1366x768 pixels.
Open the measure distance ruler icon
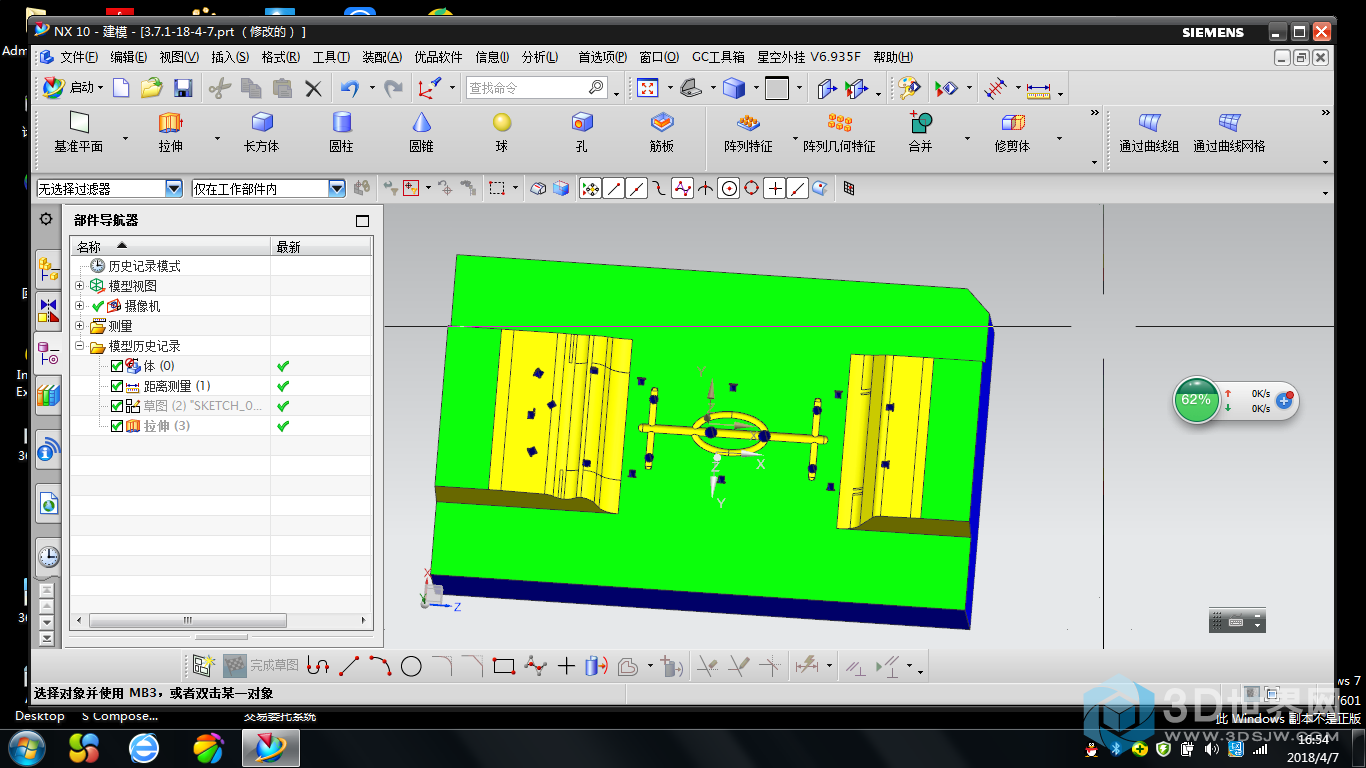tap(1038, 89)
